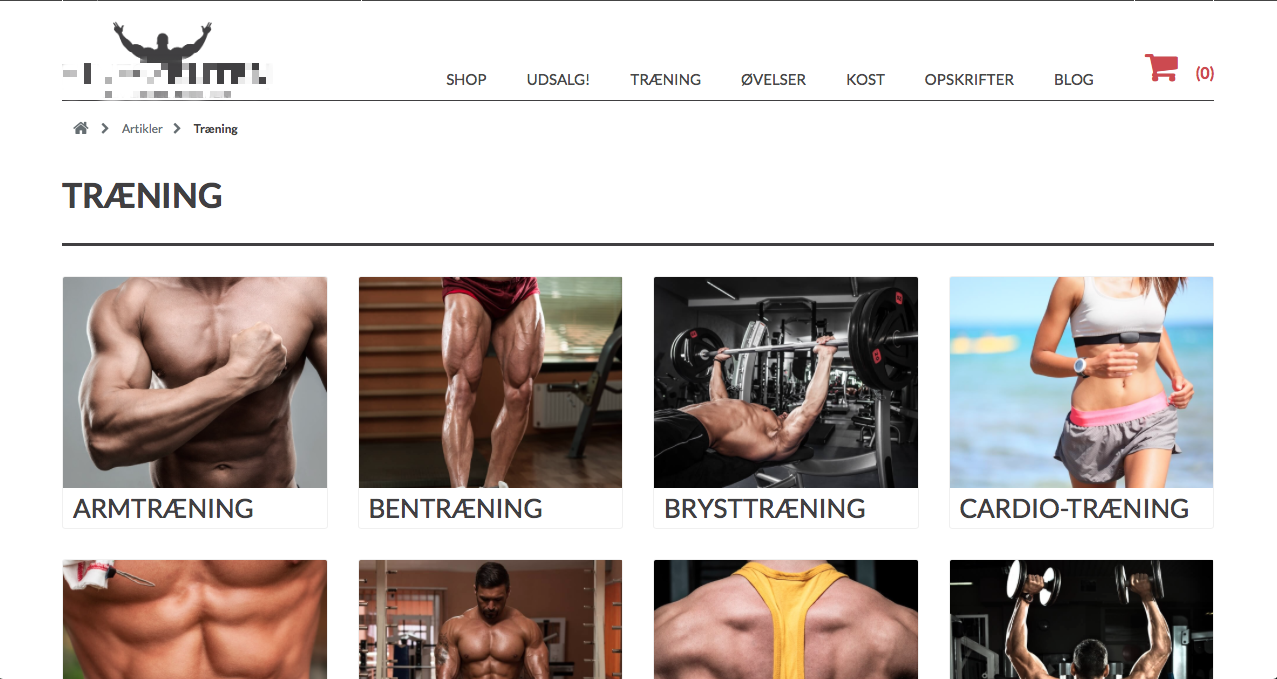Go to the home breadcrumb icon
The width and height of the screenshot is (1277, 679).
(81, 128)
